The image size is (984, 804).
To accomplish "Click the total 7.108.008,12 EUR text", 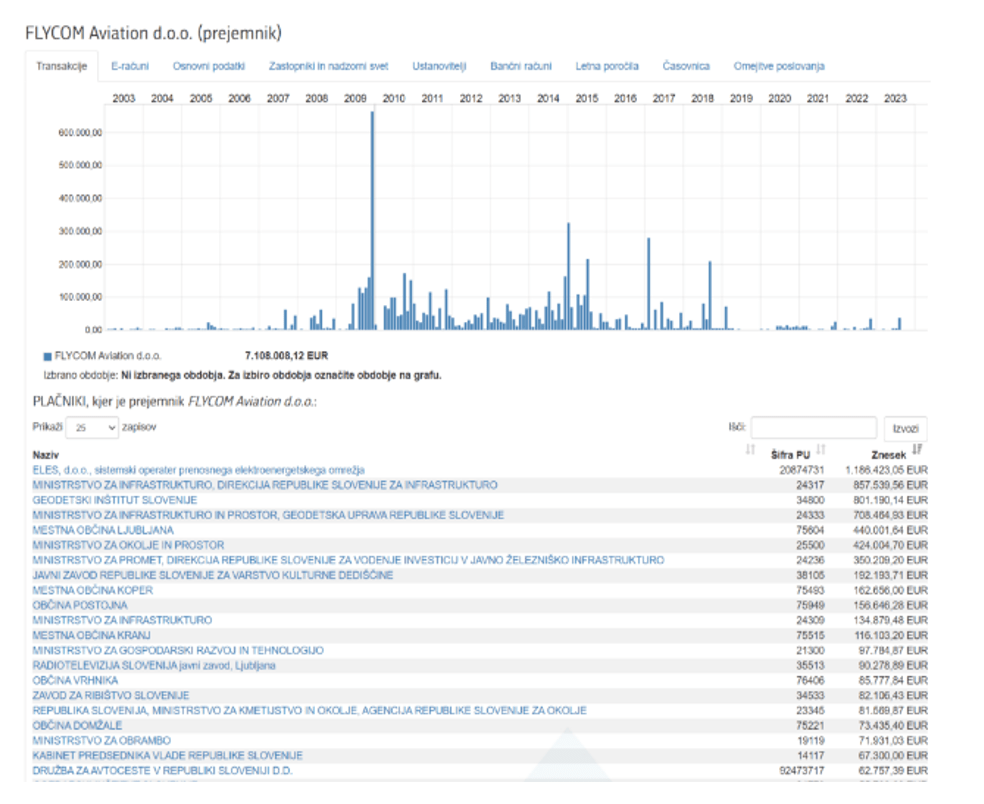I will click(286, 356).
